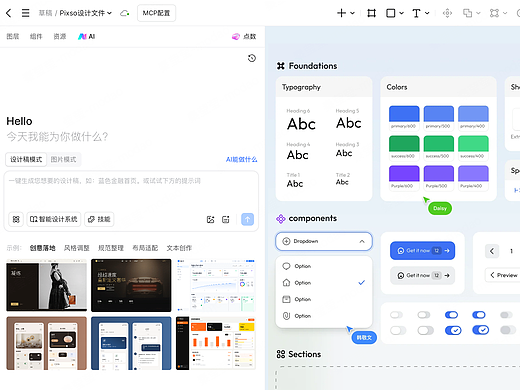The image size is (520, 390).
Task: Check the cloud sync status icon
Action: pyautogui.click(x=125, y=13)
